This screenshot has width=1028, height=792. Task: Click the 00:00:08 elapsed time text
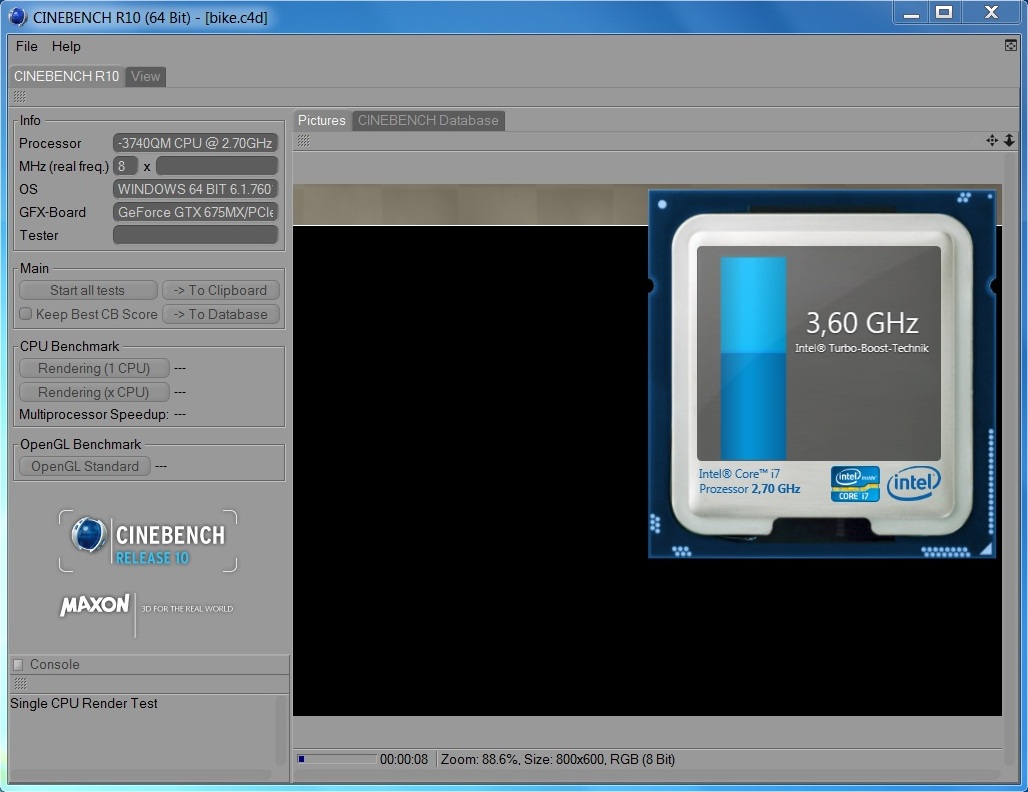404,759
